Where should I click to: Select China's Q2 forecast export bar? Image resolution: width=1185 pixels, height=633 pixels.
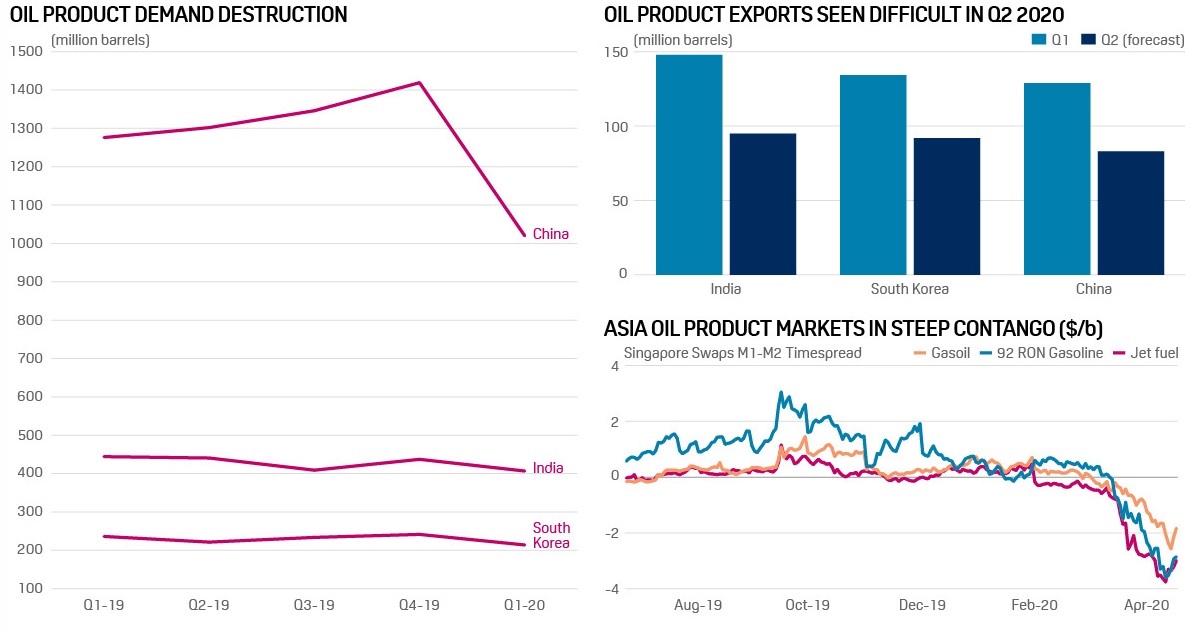pyautogui.click(x=1130, y=212)
